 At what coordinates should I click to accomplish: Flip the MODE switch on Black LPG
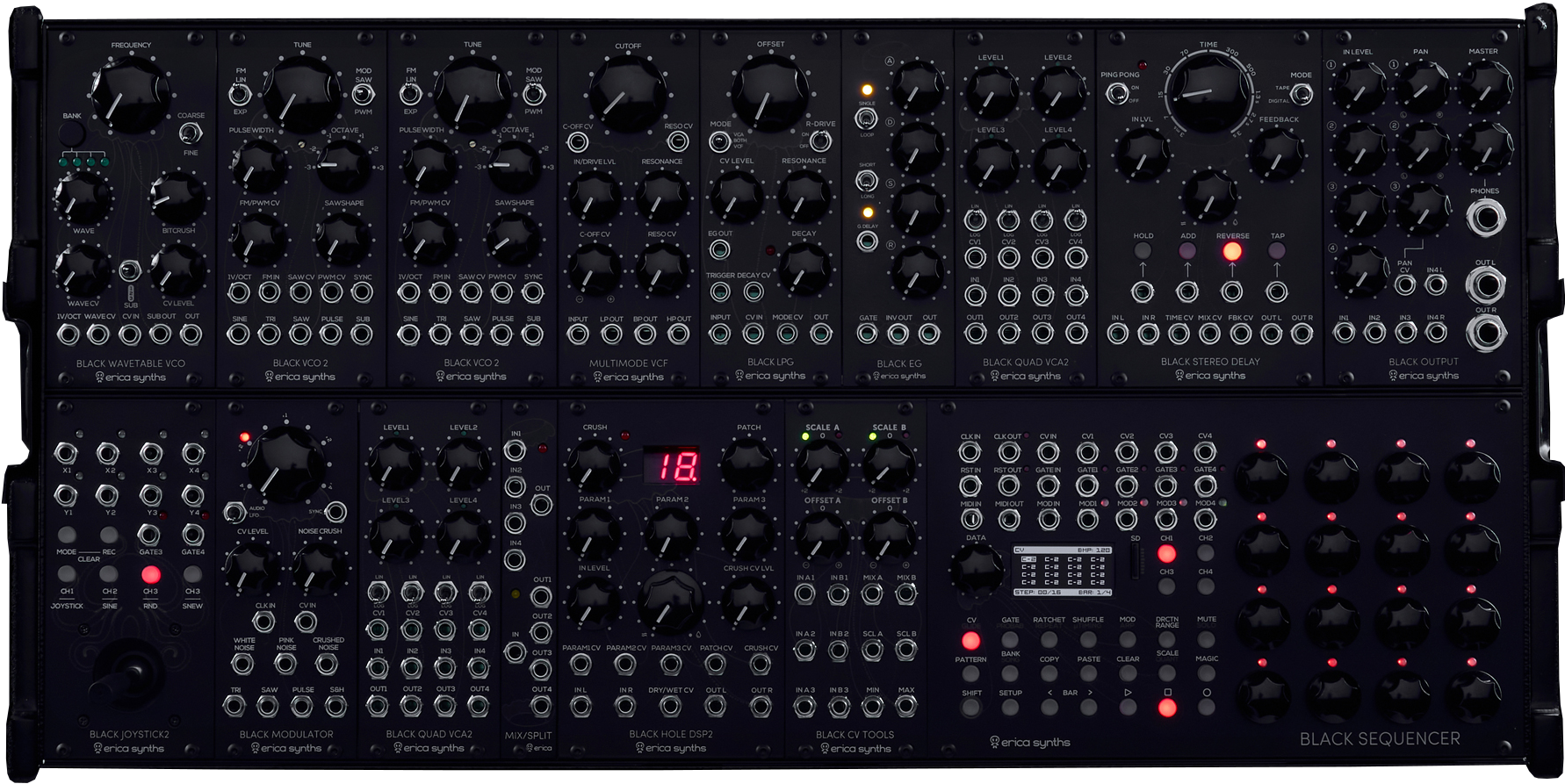(719, 140)
